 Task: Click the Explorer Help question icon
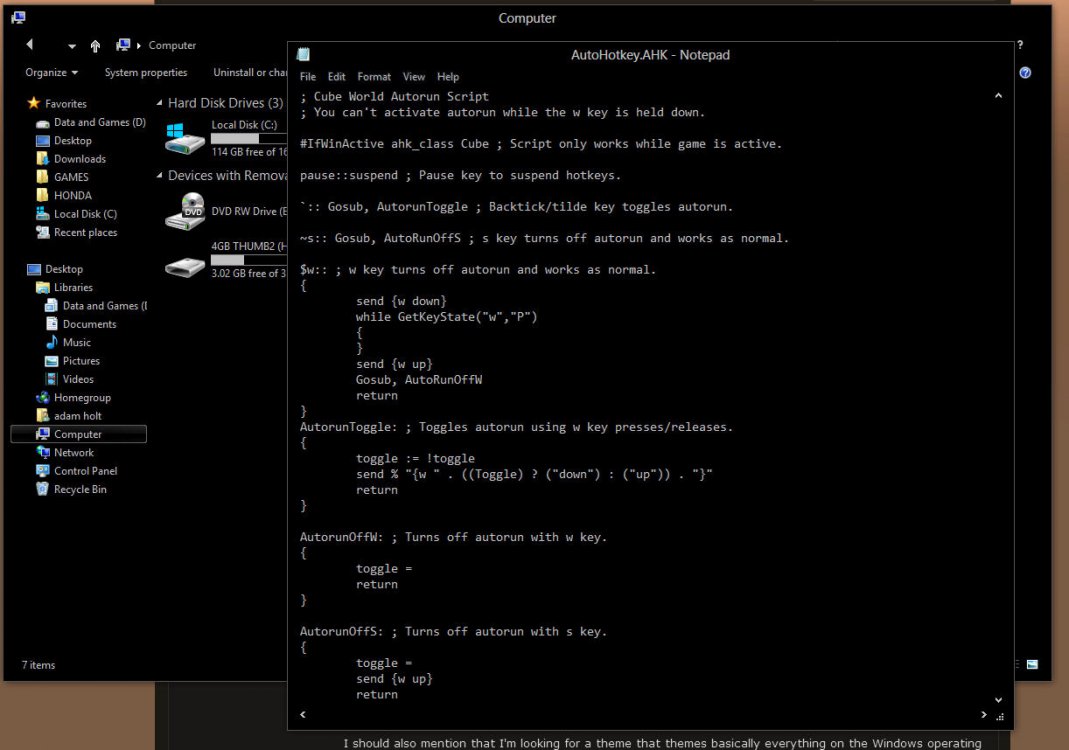[x=1025, y=72]
